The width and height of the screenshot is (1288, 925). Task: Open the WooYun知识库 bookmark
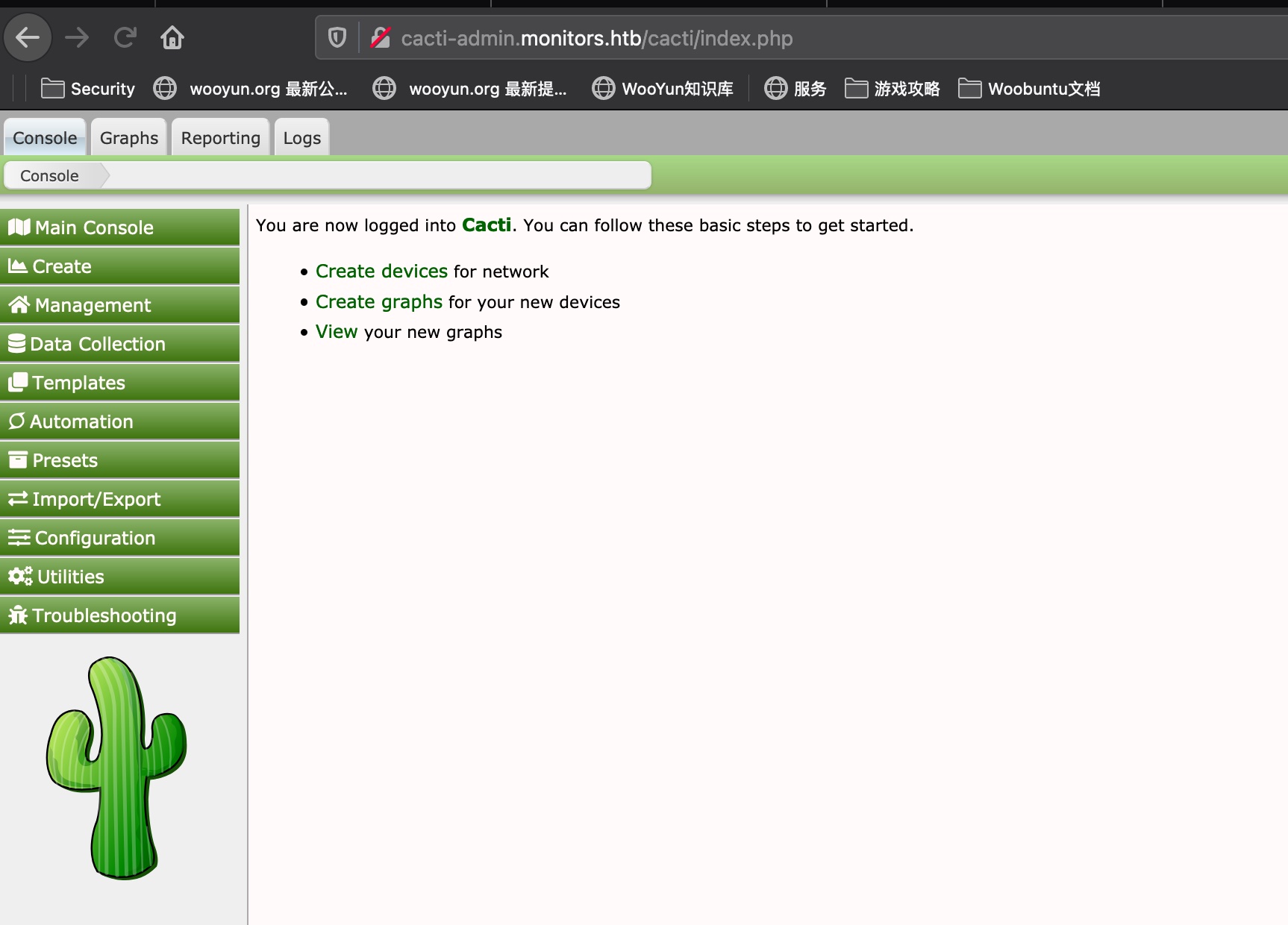point(663,89)
